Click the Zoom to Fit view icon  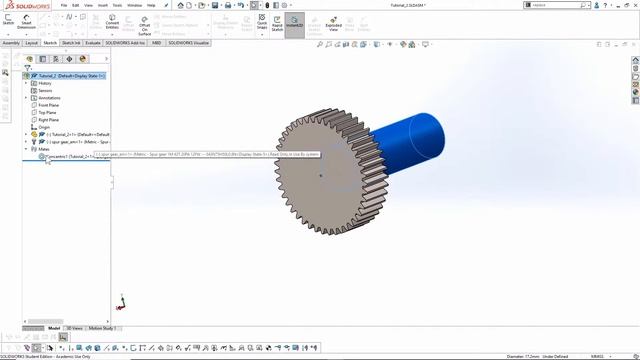click(x=320, y=44)
